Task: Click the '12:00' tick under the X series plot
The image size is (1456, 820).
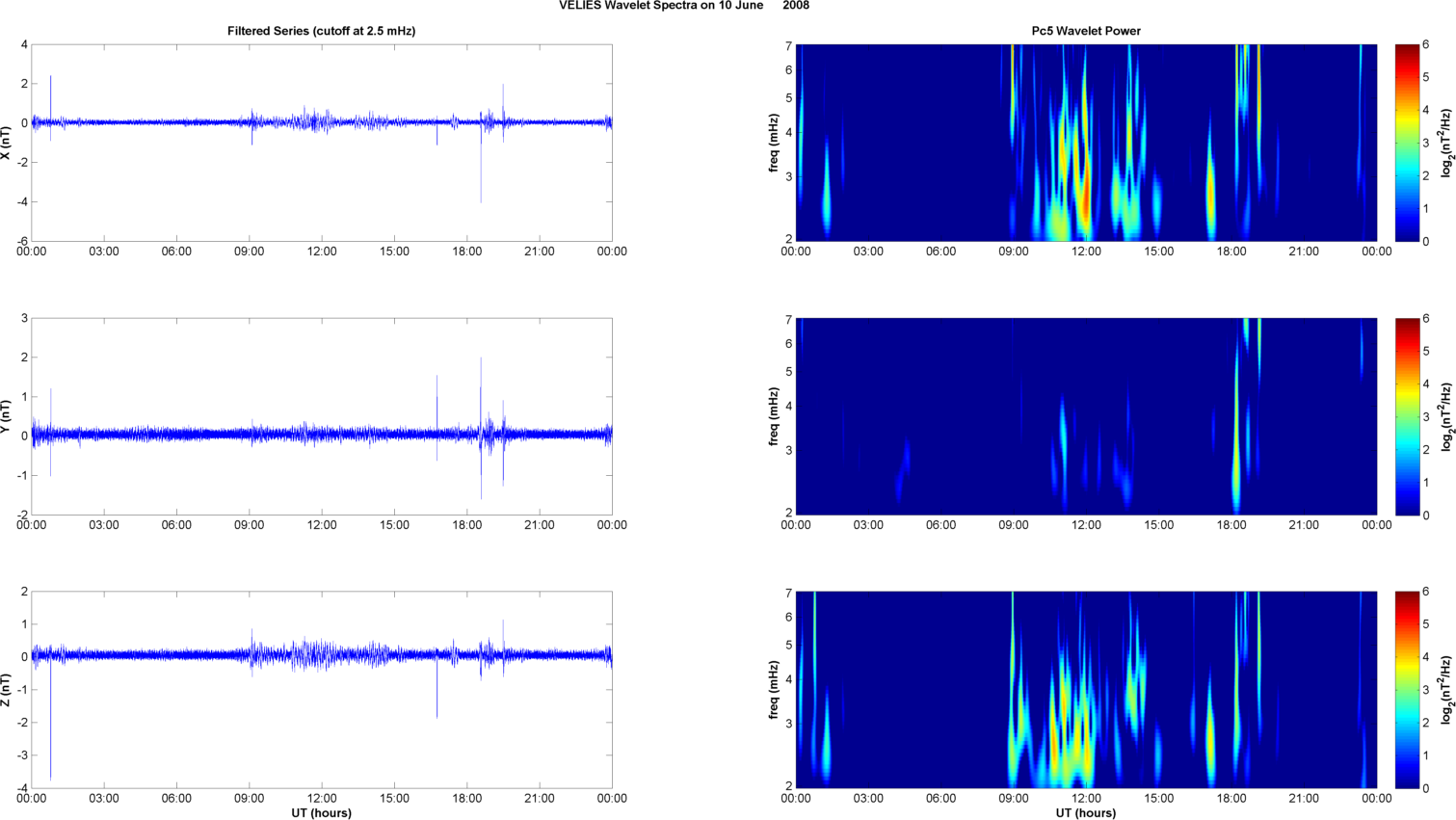Action: (322, 251)
